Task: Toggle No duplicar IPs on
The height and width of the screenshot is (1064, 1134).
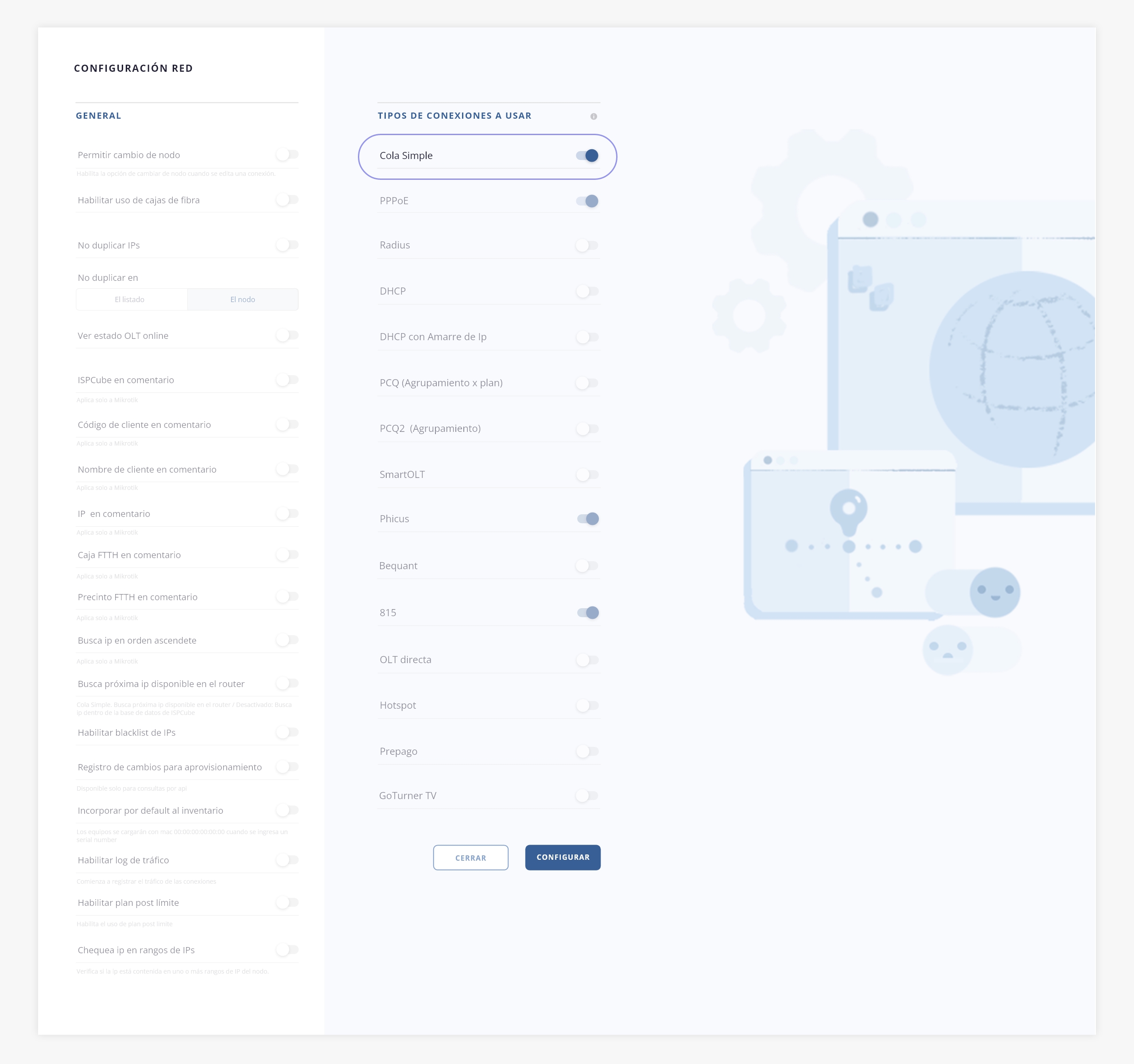Action: [x=287, y=245]
